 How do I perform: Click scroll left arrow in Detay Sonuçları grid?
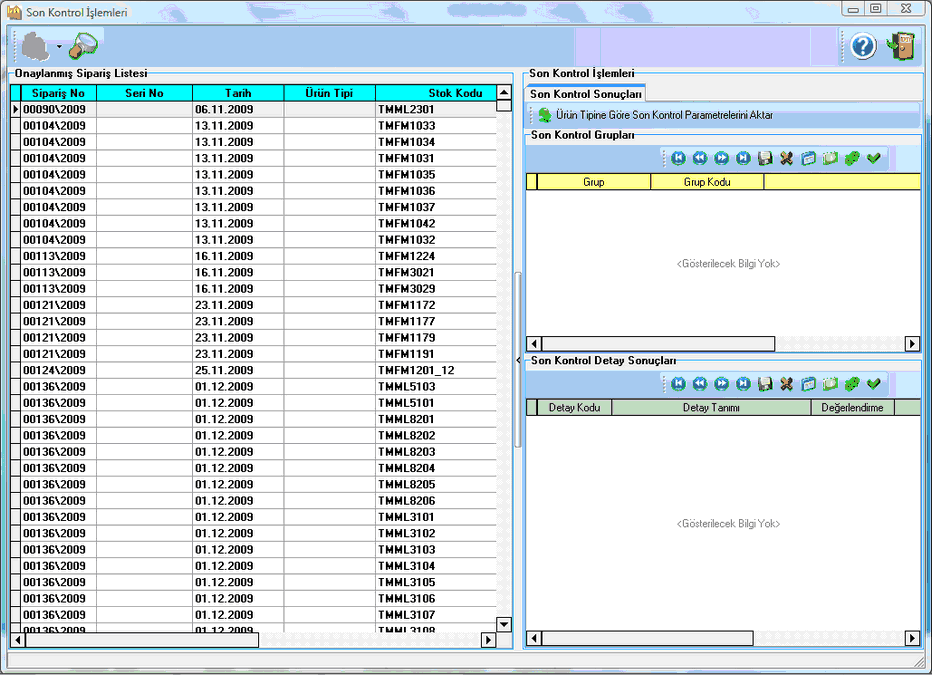pos(534,638)
